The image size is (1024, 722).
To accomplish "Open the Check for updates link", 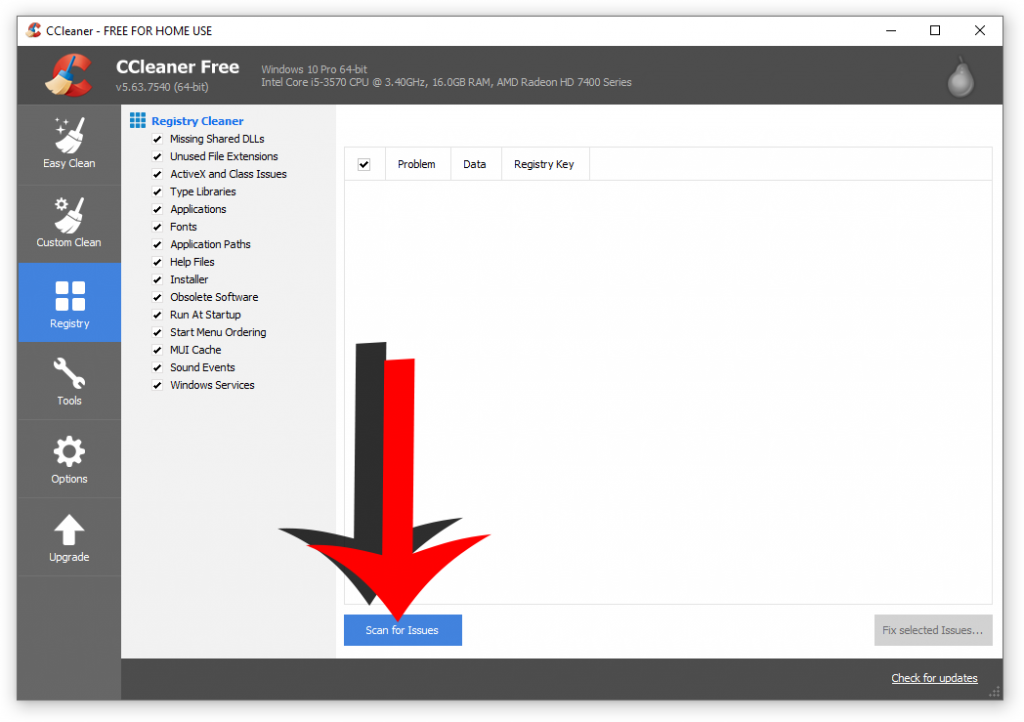I will click(x=934, y=678).
